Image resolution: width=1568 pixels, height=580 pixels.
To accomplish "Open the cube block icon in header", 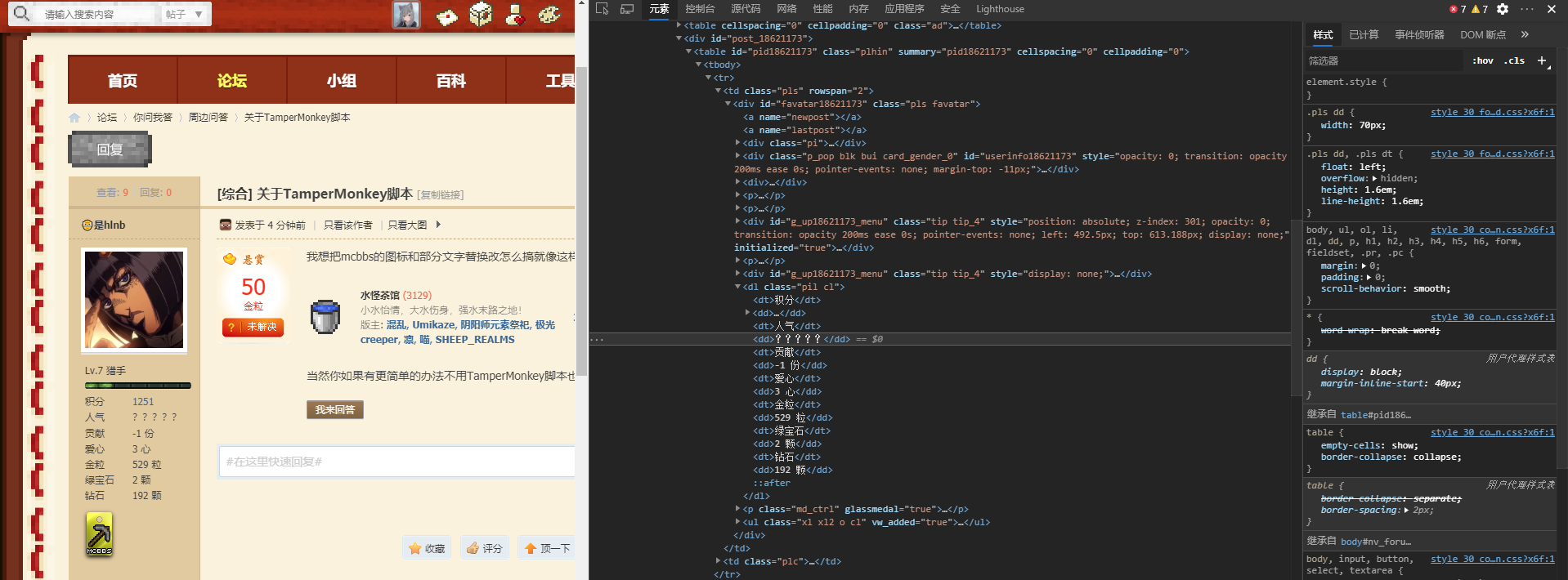I will click(481, 14).
